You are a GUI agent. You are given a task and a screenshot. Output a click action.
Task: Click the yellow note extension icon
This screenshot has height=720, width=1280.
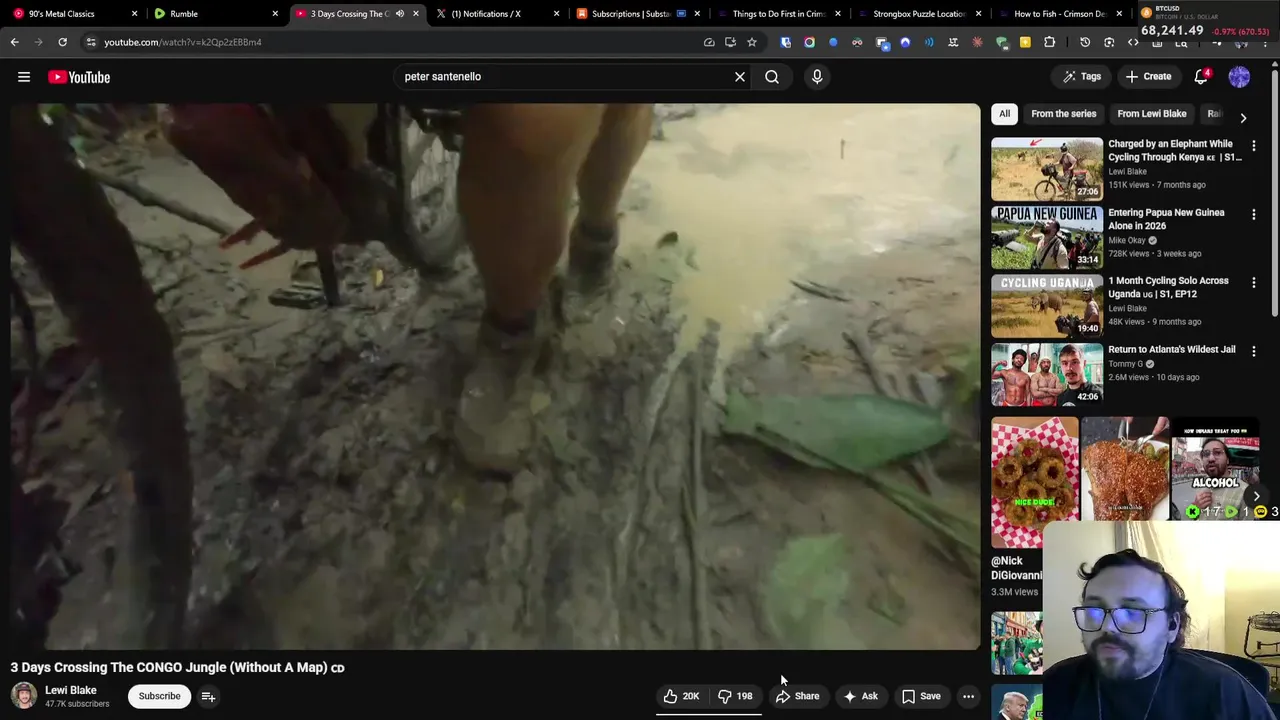pyautogui.click(x=1025, y=42)
